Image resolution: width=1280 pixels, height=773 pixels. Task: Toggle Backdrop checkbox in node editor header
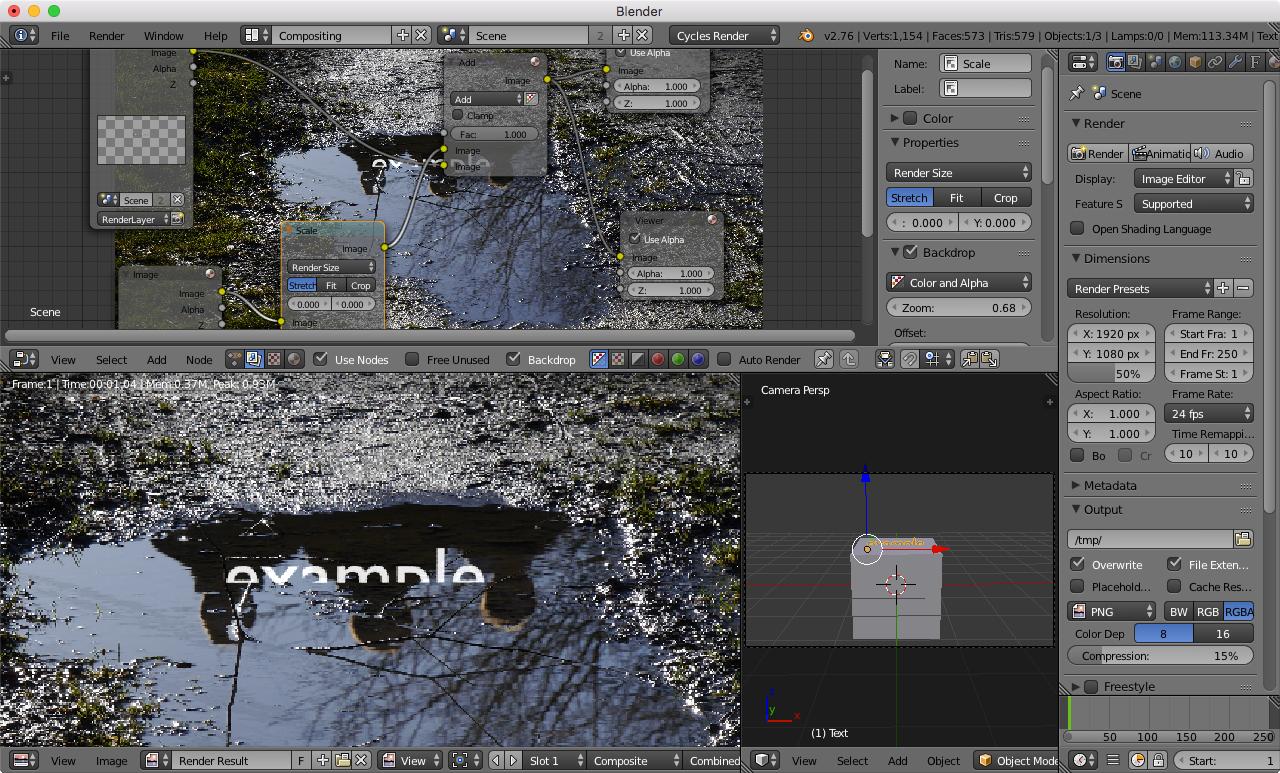click(513, 359)
